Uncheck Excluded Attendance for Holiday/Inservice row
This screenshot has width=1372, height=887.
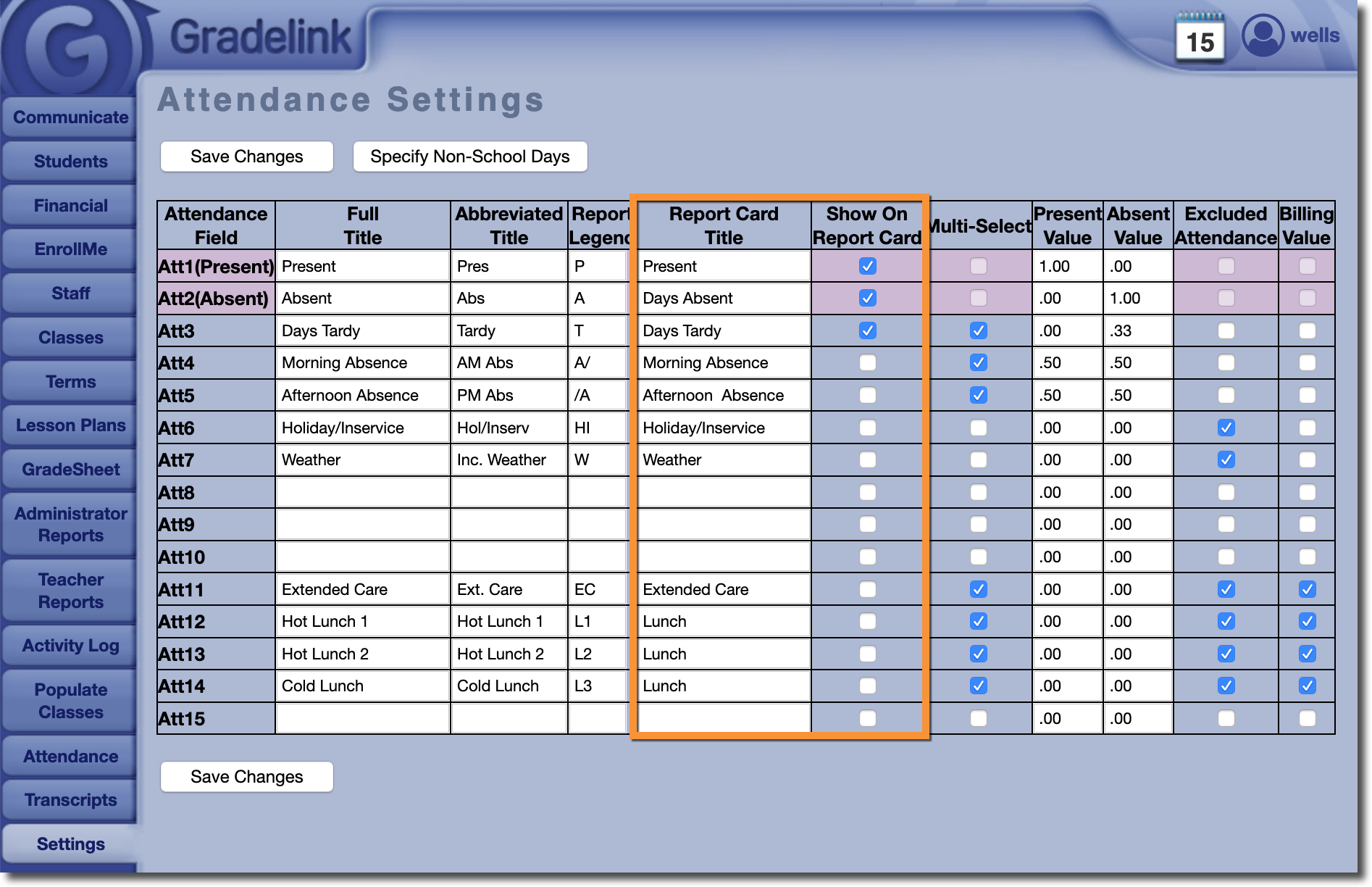point(1226,428)
